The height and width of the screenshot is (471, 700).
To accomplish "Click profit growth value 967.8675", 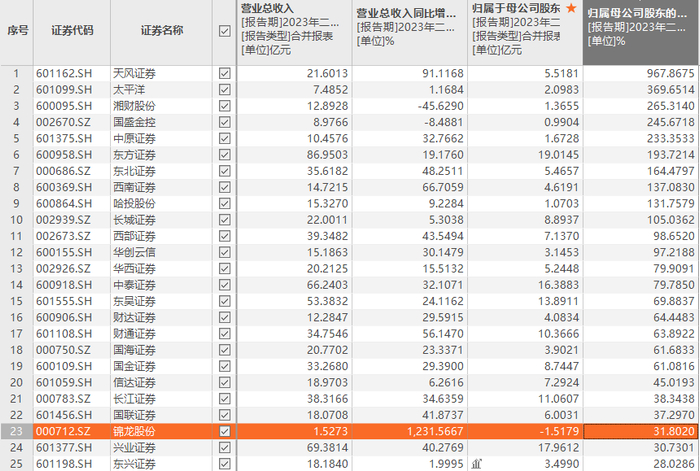I will (x=671, y=73).
